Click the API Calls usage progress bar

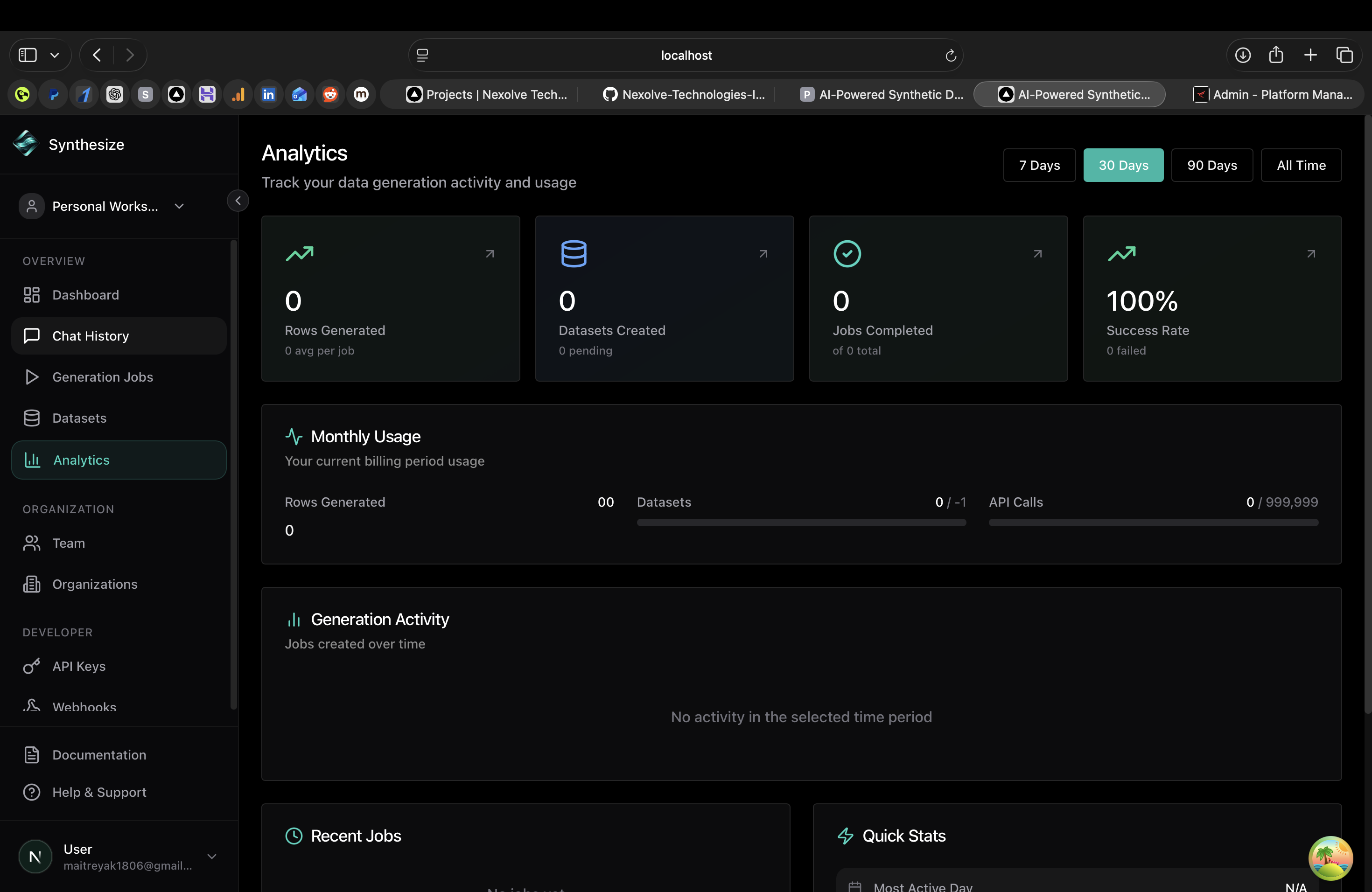coord(1153,523)
